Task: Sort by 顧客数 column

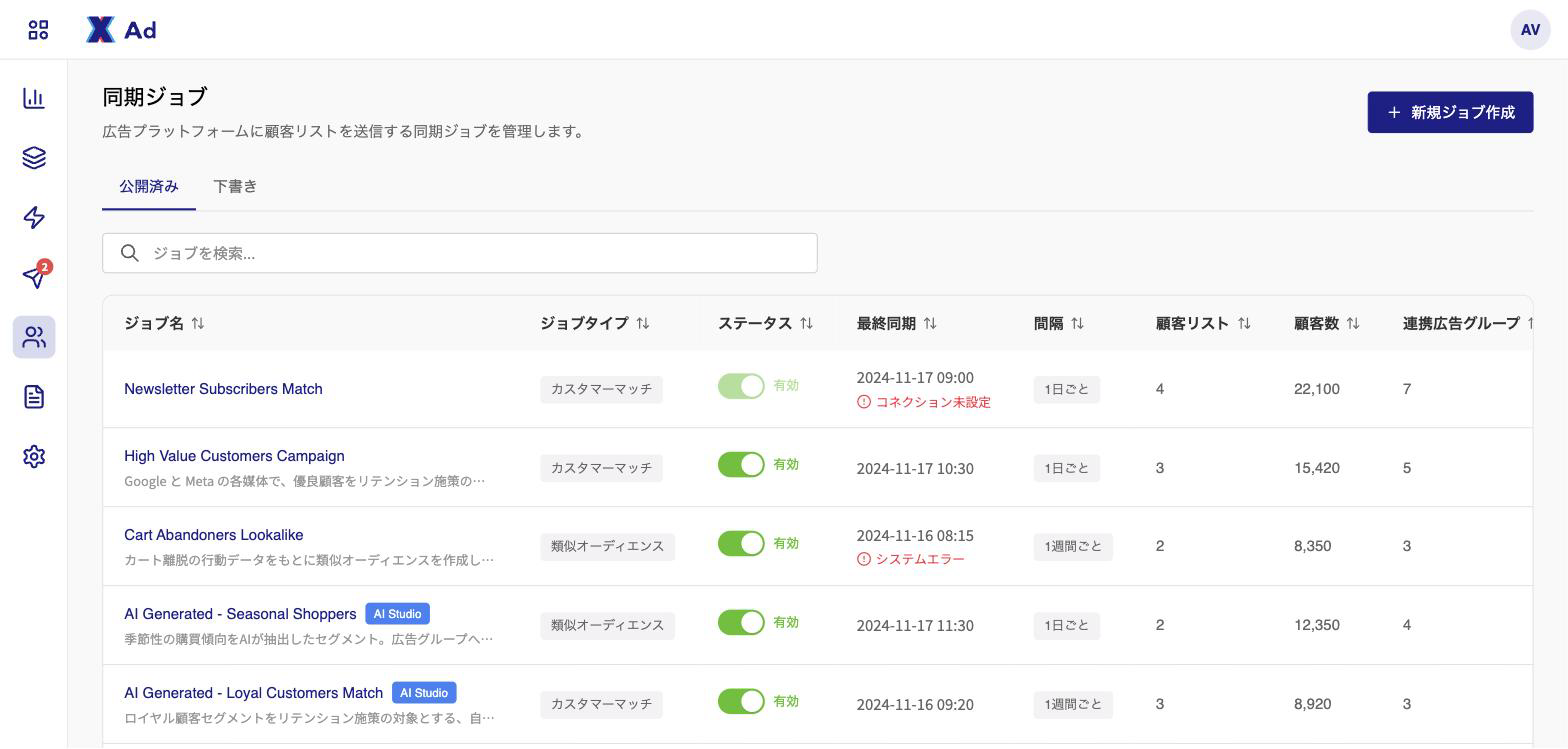Action: point(1353,323)
